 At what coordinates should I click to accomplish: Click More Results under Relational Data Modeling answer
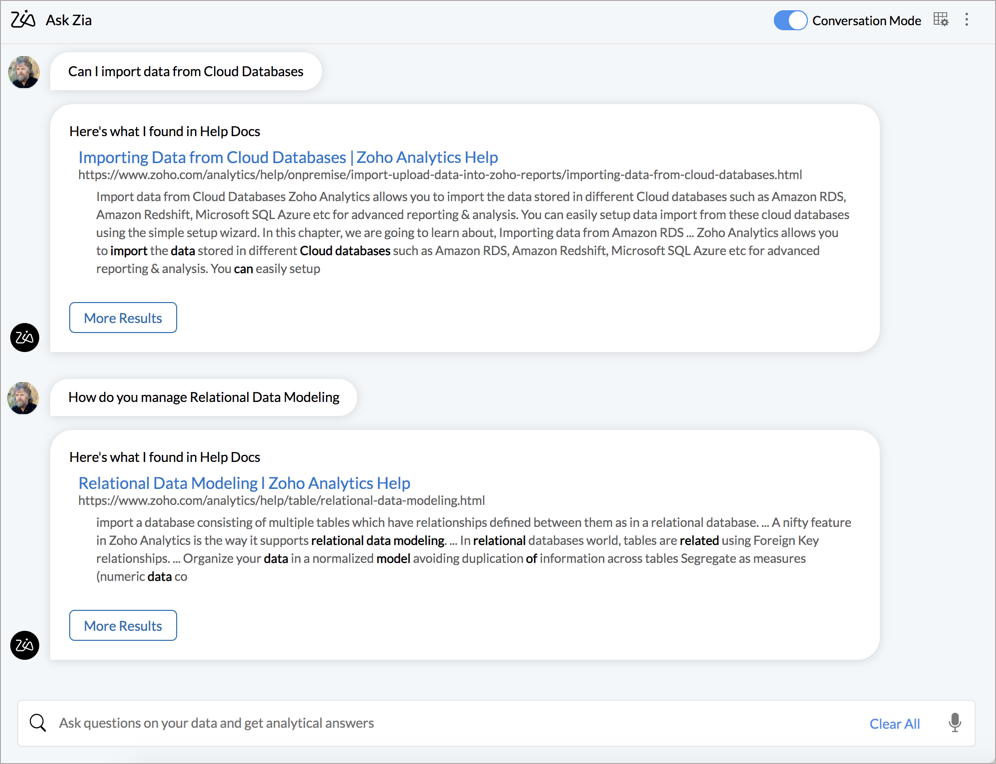(x=123, y=626)
